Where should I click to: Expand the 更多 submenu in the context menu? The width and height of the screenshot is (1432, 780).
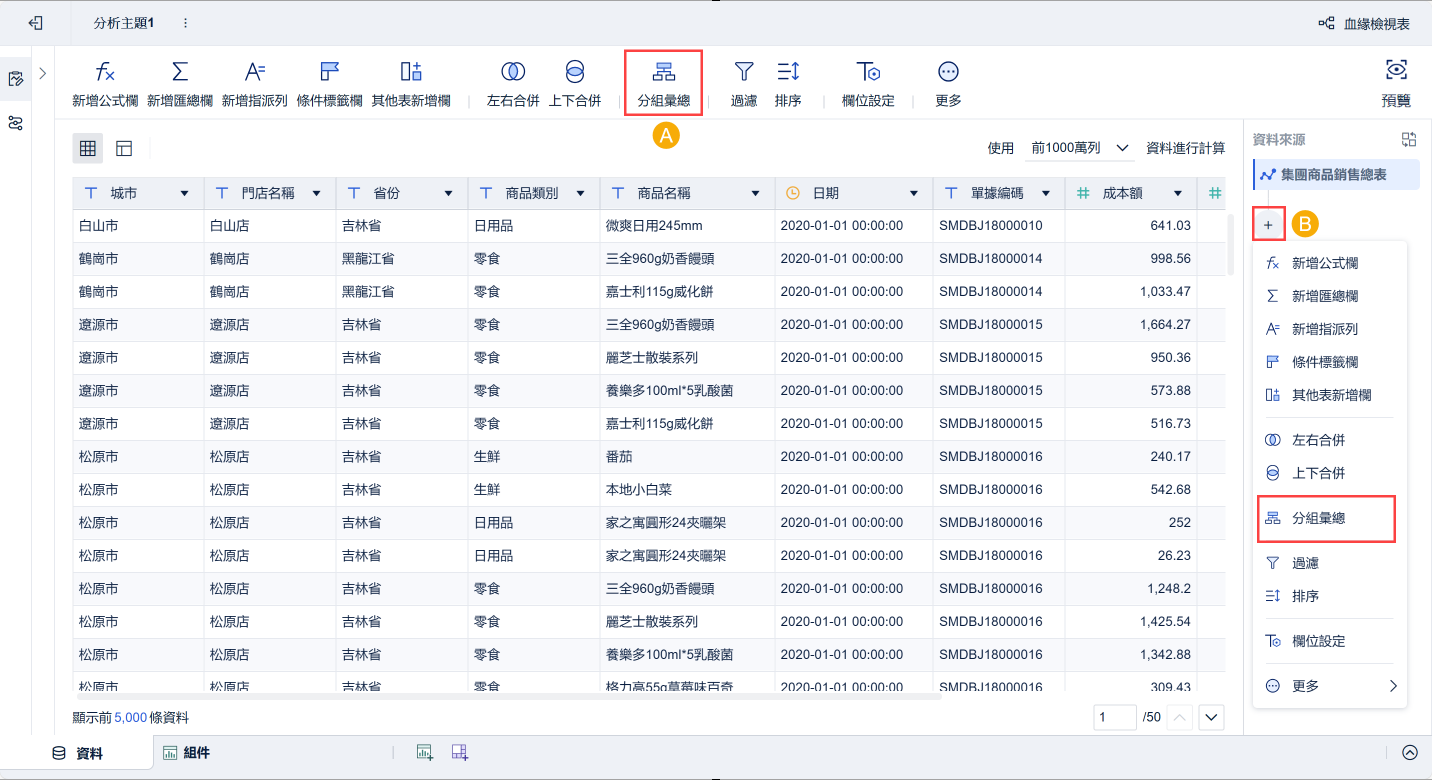point(1327,685)
